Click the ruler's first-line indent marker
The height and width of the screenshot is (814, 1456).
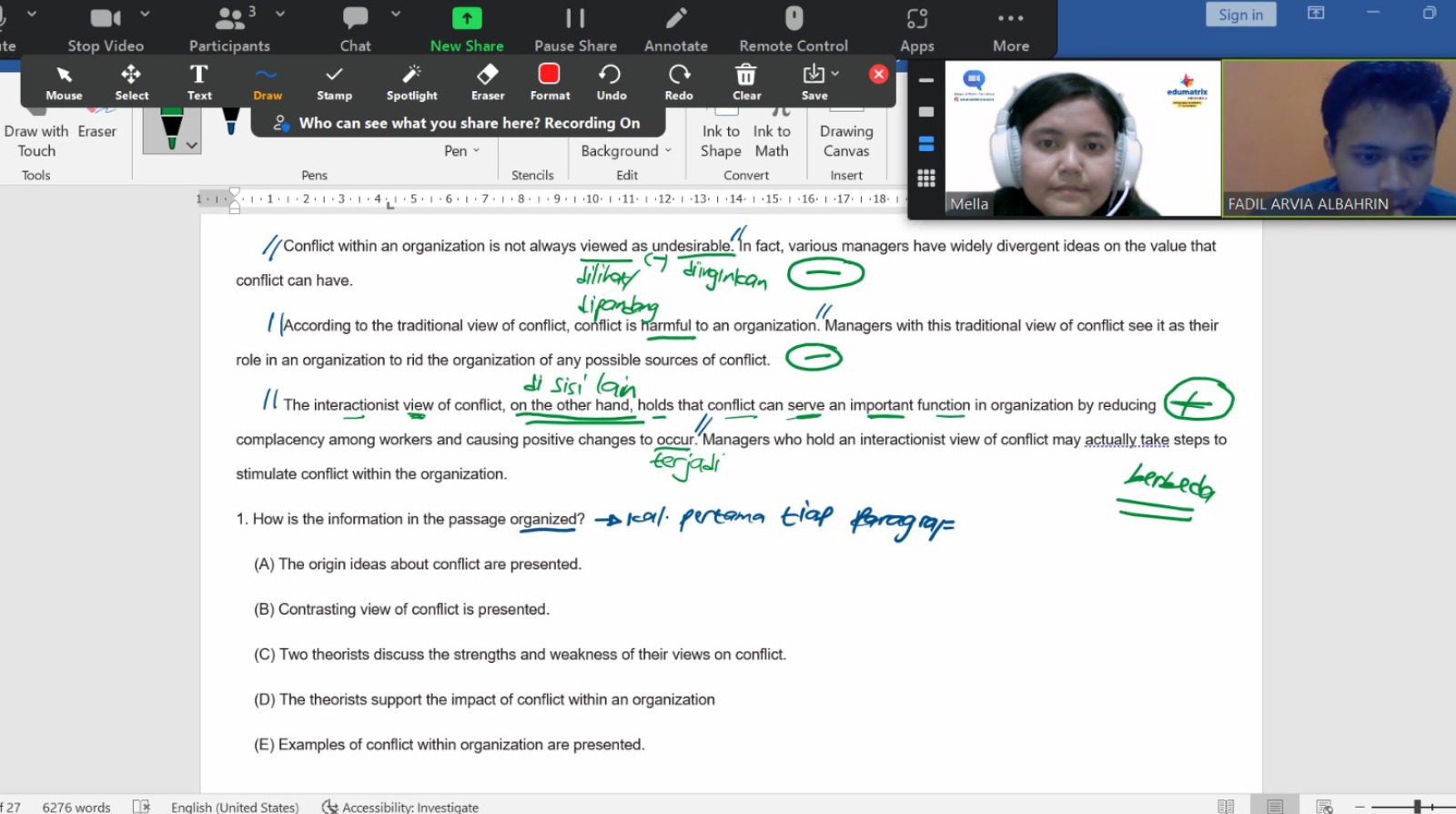click(x=235, y=192)
